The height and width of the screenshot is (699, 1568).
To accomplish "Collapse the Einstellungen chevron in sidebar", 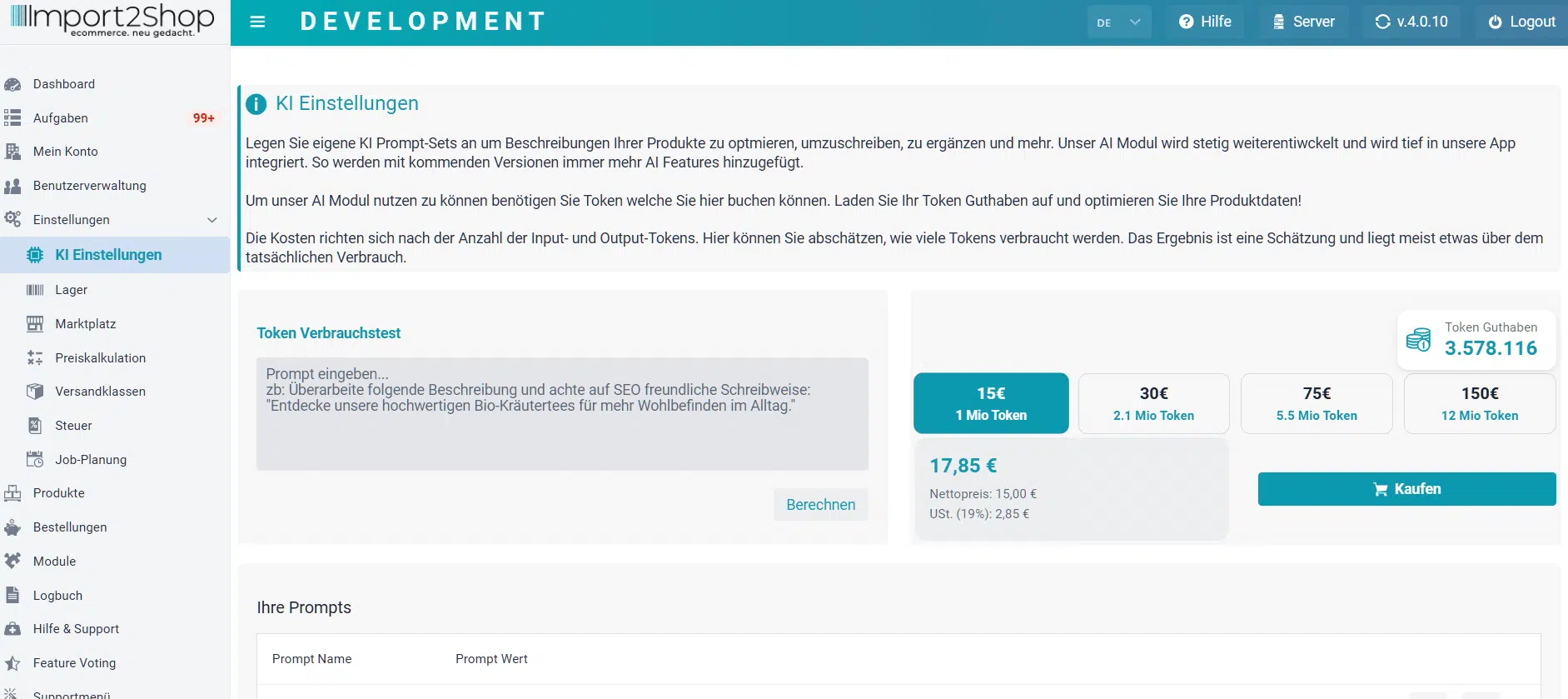I will tap(212, 220).
